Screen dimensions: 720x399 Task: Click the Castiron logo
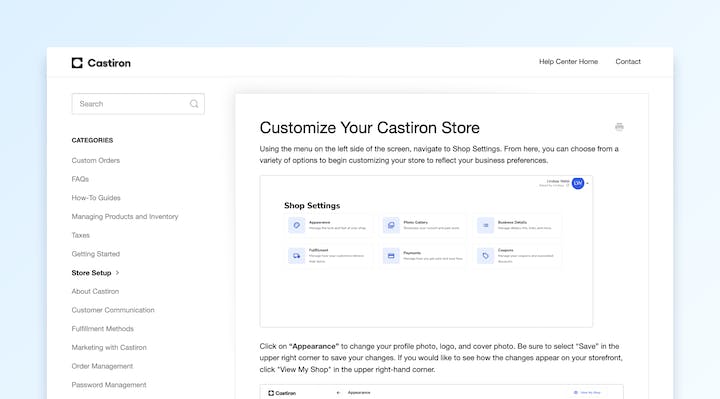[x=101, y=63]
